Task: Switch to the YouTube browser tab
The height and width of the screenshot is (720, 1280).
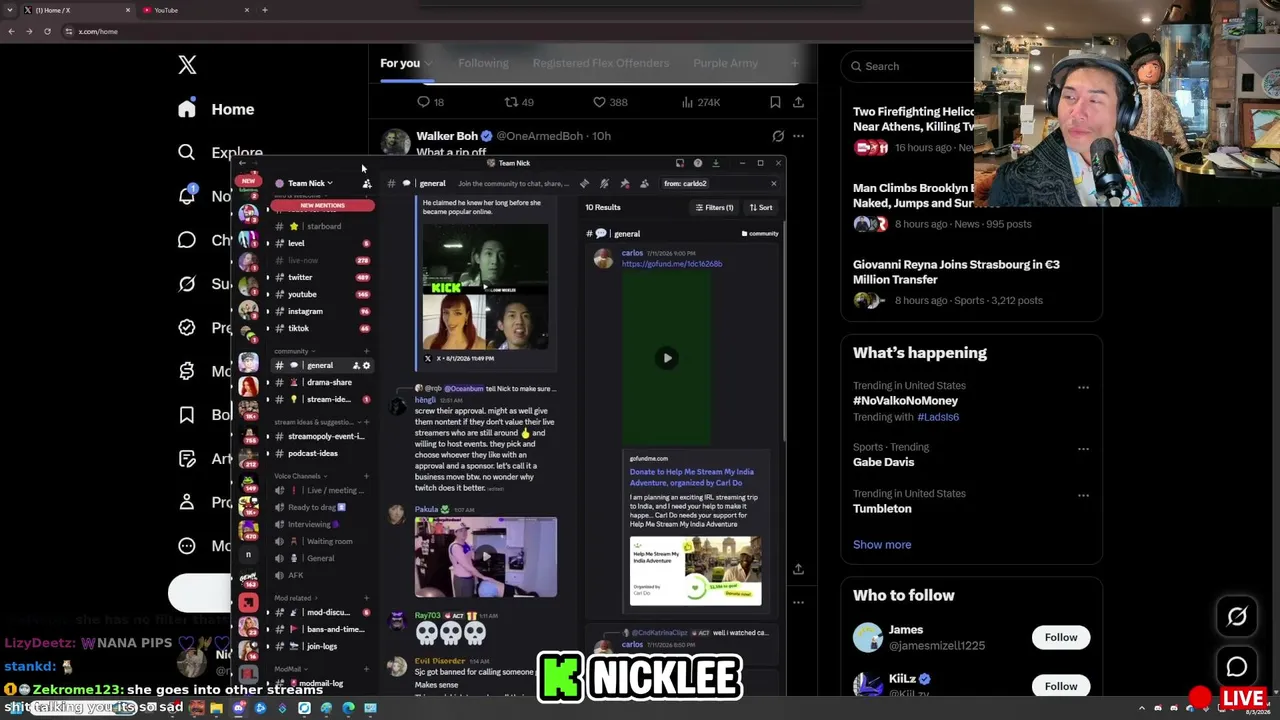Action: coord(196,10)
